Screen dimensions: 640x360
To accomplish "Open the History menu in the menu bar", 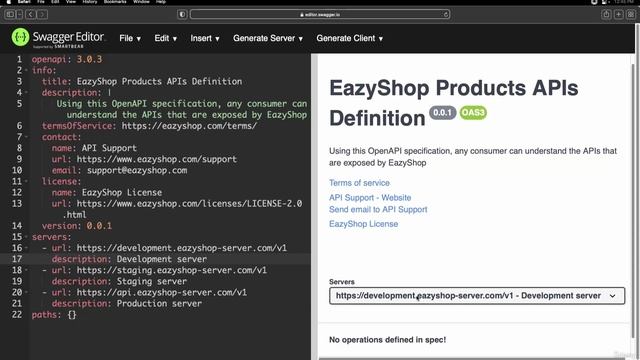I will click(x=90, y=2).
